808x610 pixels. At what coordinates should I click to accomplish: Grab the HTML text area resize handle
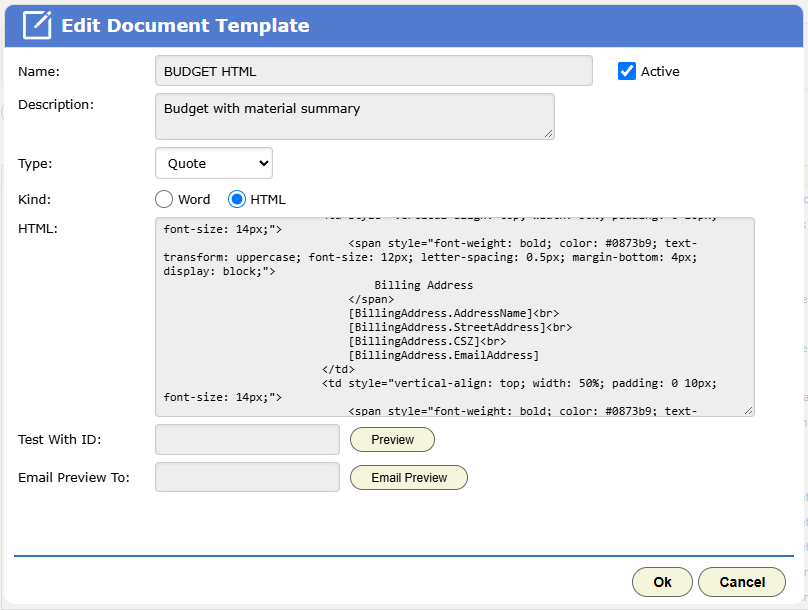749,411
